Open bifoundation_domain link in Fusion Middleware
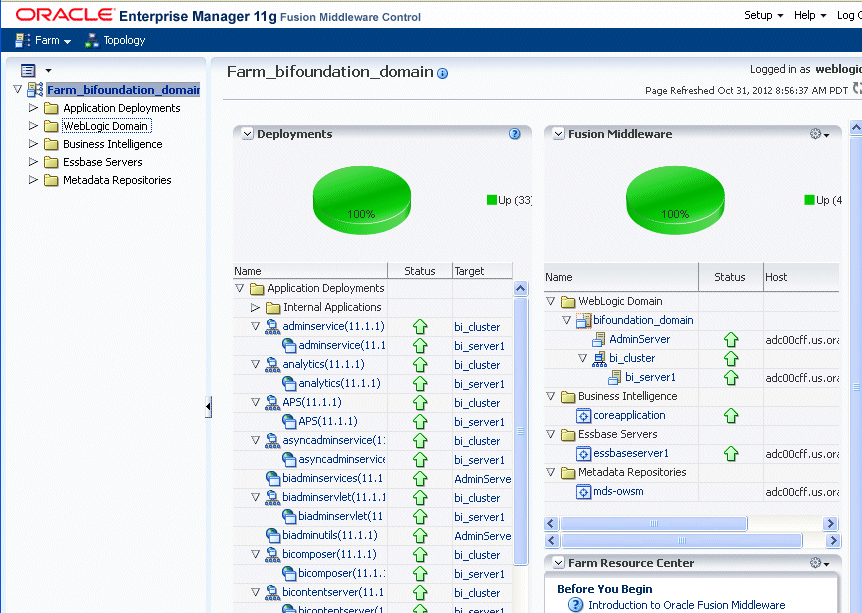Viewport: 862px width, 613px height. pos(643,320)
